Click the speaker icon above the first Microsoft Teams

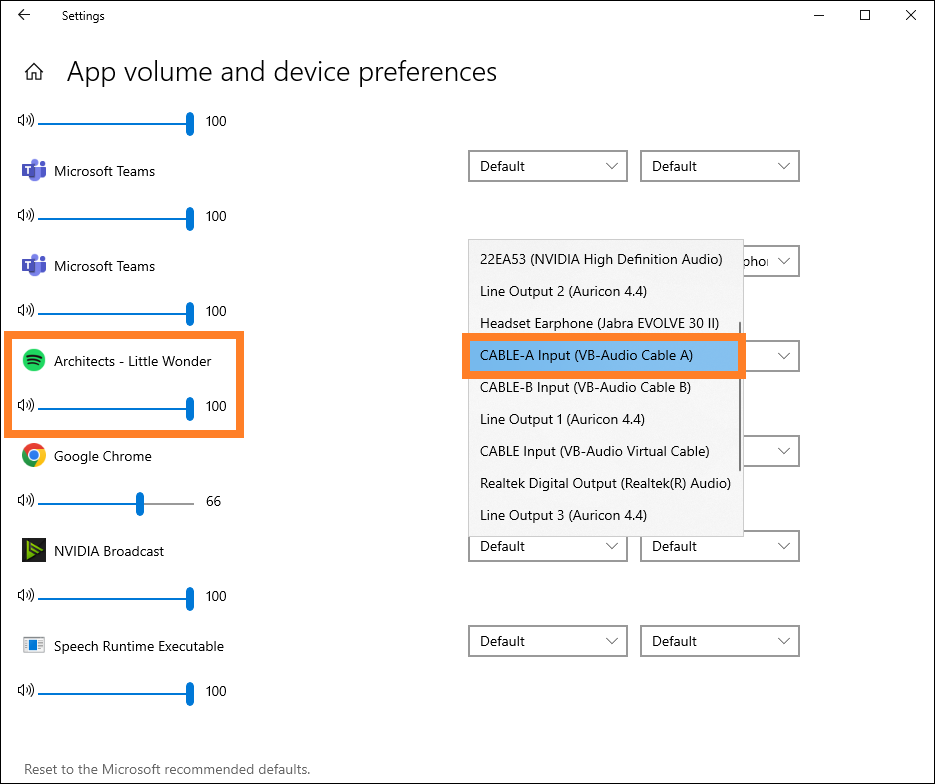click(26, 120)
